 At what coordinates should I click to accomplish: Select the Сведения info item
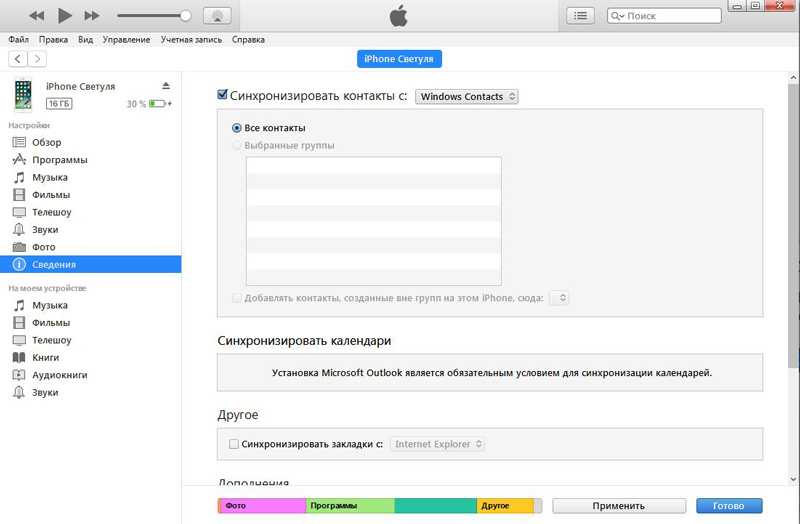90,264
